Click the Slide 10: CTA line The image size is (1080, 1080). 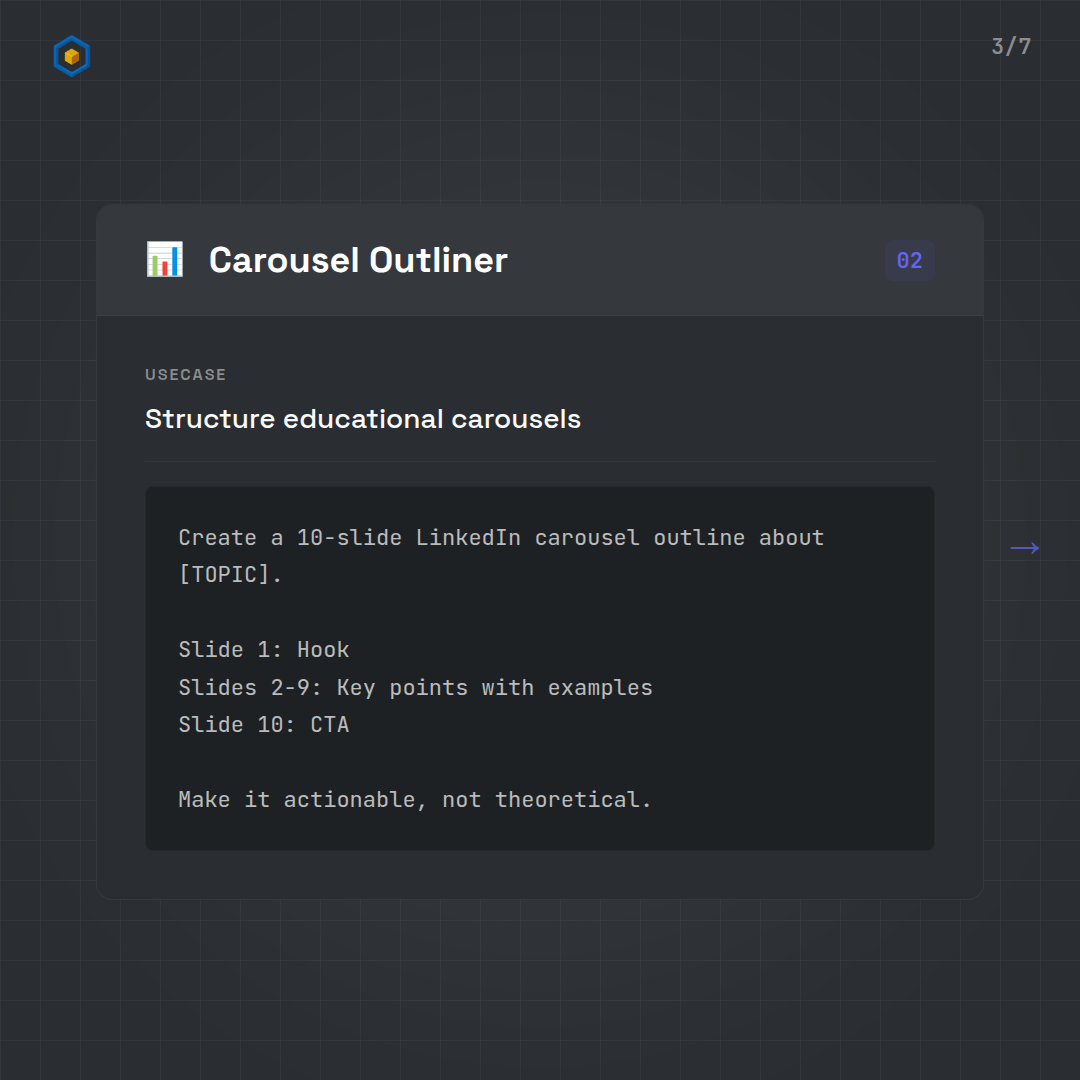tap(264, 725)
